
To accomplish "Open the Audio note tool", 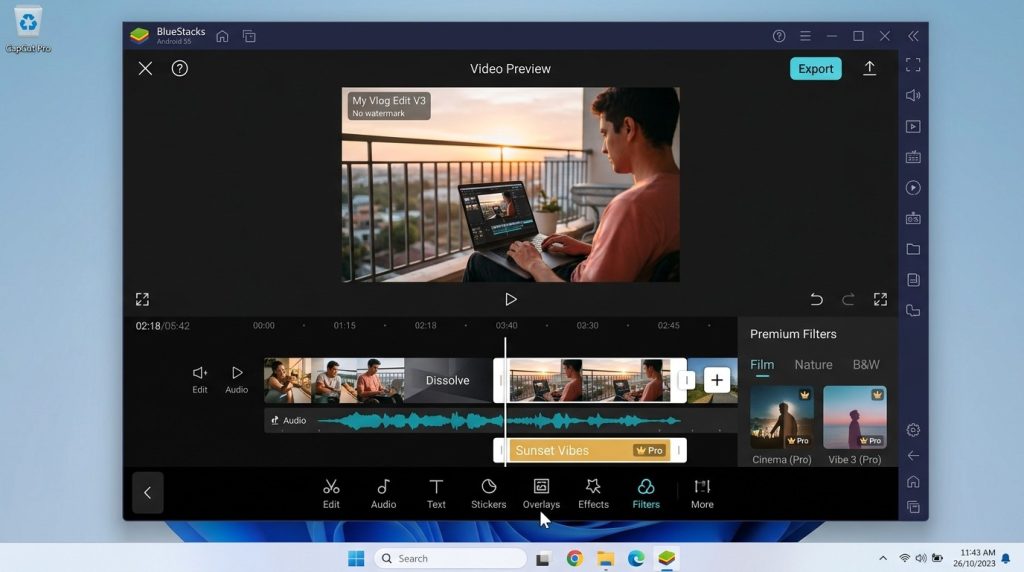I will coord(383,494).
